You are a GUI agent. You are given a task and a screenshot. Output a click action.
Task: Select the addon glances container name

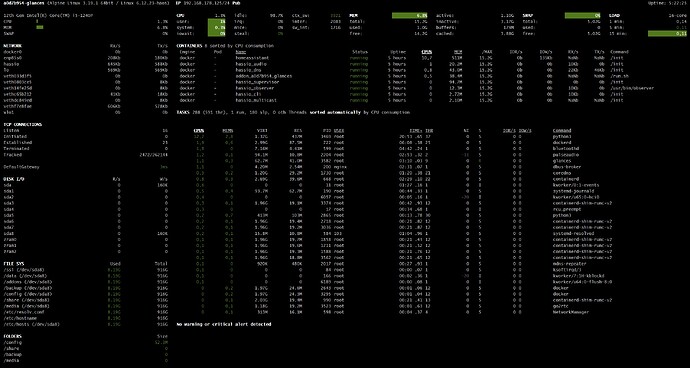(264, 76)
